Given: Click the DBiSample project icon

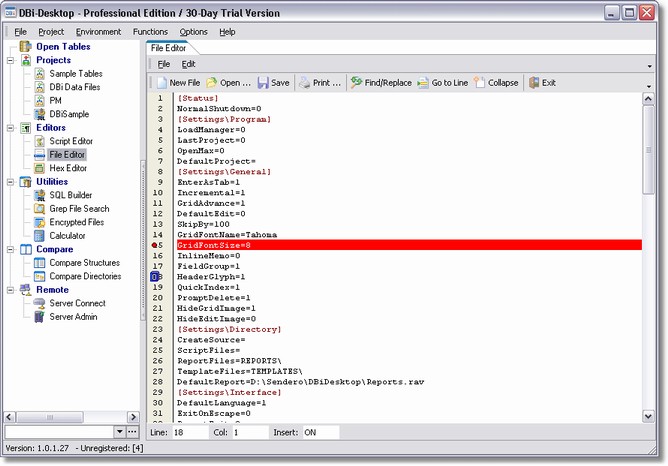Looking at the screenshot, I should click(40, 114).
